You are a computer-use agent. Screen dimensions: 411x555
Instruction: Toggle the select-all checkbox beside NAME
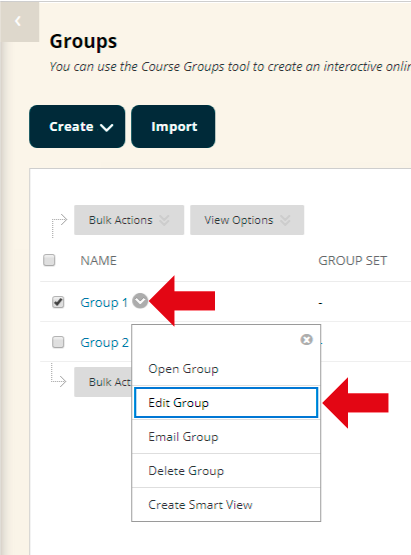coord(49,260)
